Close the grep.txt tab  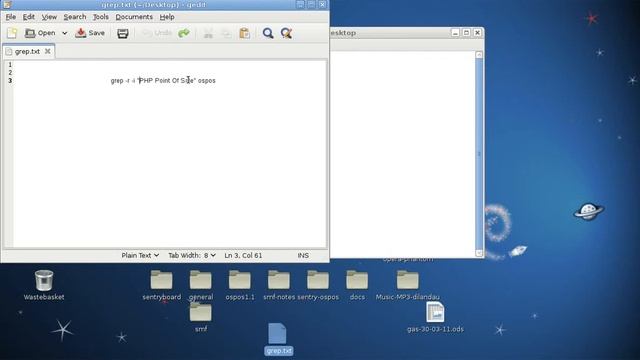click(48, 51)
